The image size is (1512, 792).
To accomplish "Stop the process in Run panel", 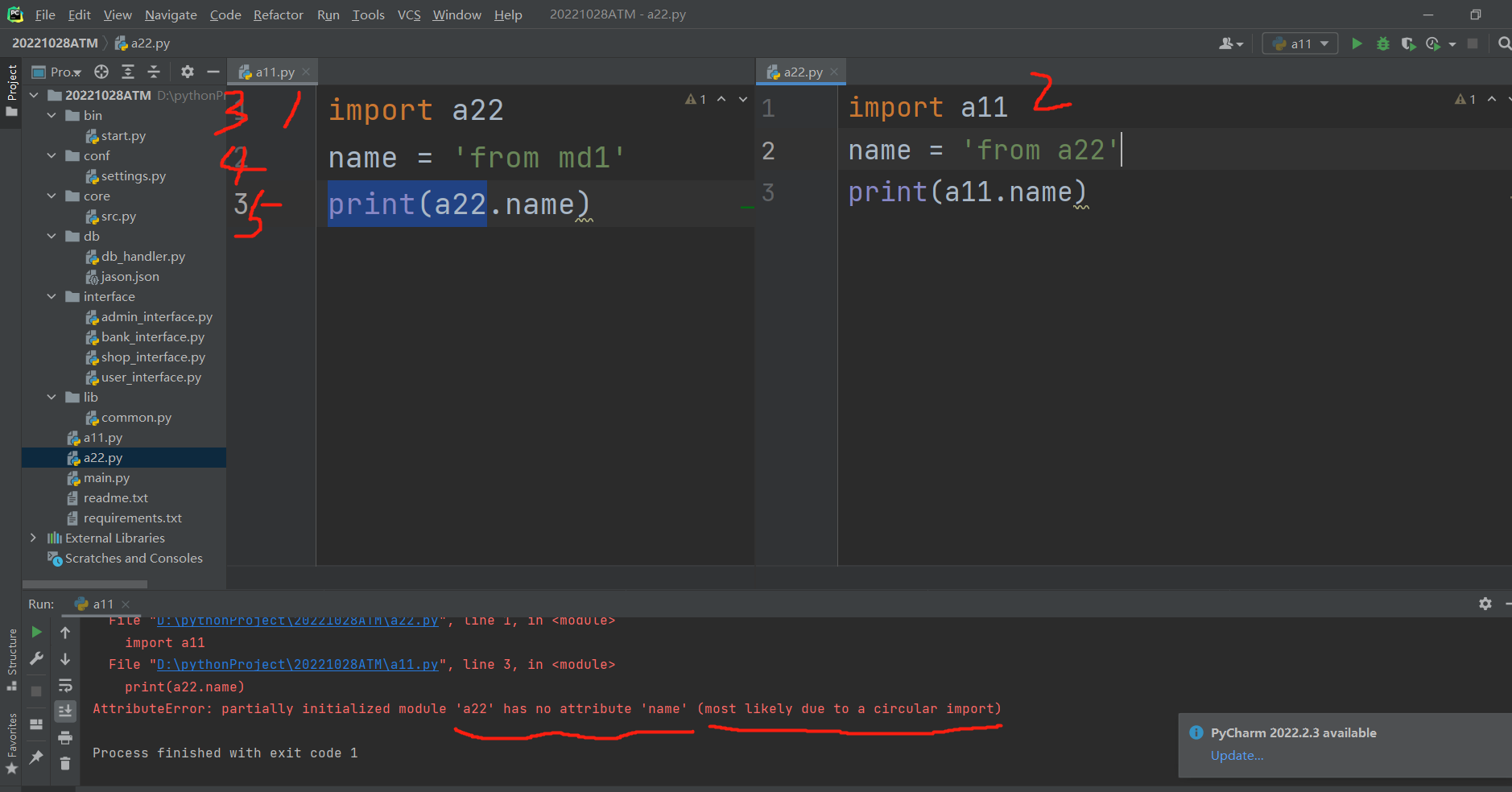I will 36,691.
